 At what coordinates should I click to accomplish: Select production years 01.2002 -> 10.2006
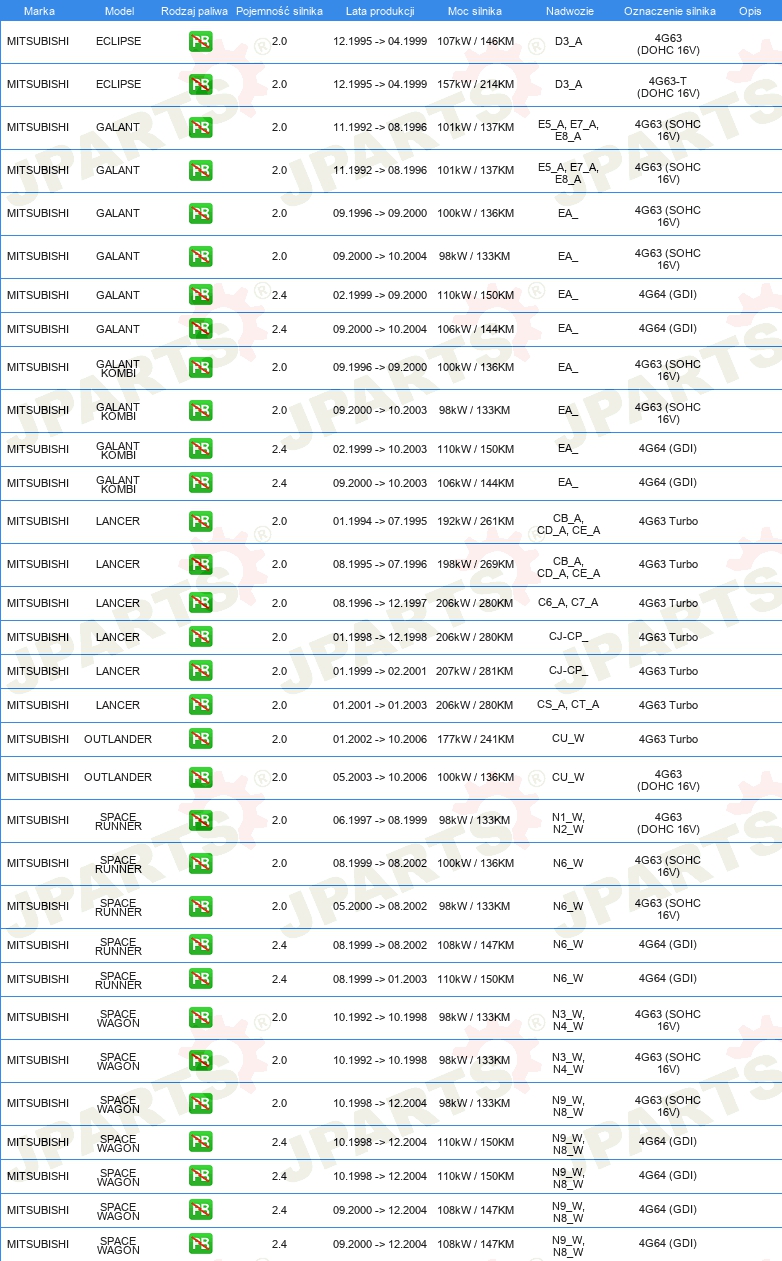point(380,739)
